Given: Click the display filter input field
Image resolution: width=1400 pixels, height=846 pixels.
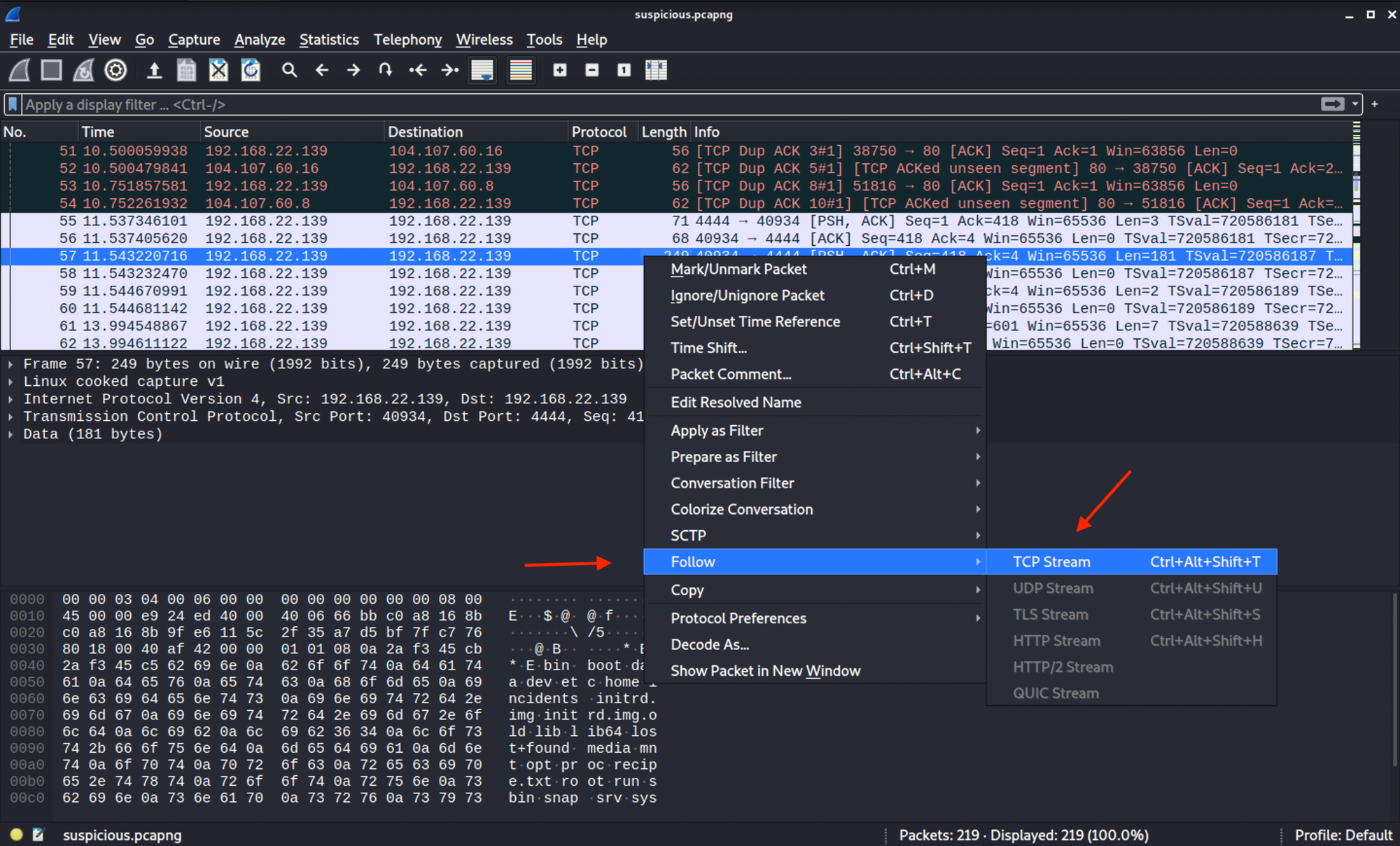Looking at the screenshot, I should 668,104.
